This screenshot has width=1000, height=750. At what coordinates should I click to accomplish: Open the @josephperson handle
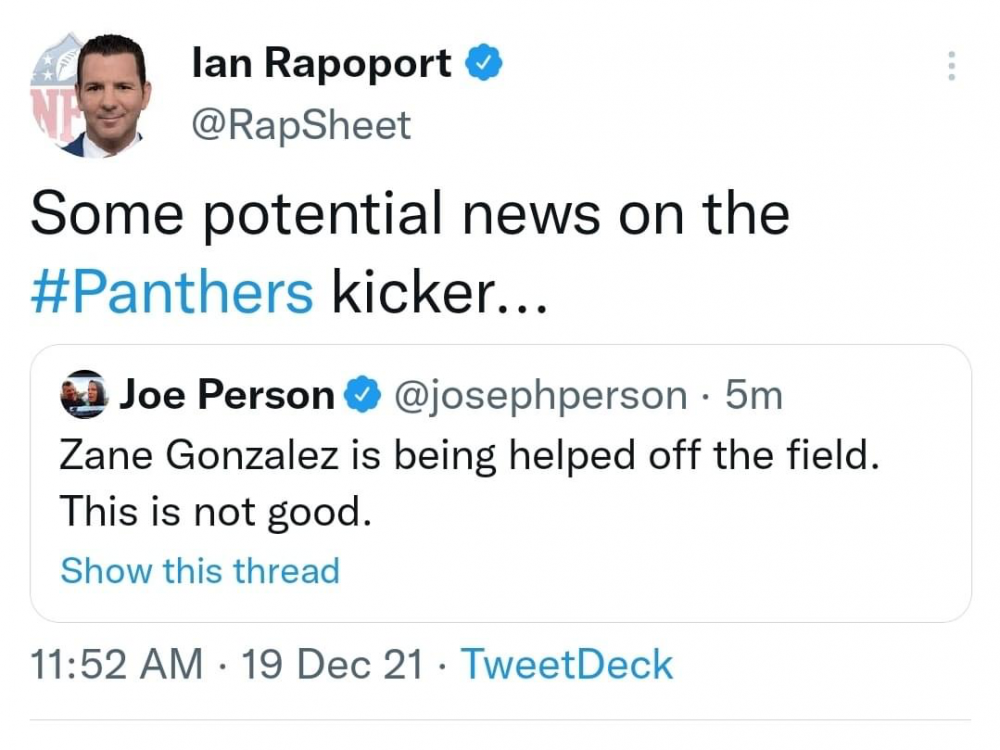click(x=542, y=396)
